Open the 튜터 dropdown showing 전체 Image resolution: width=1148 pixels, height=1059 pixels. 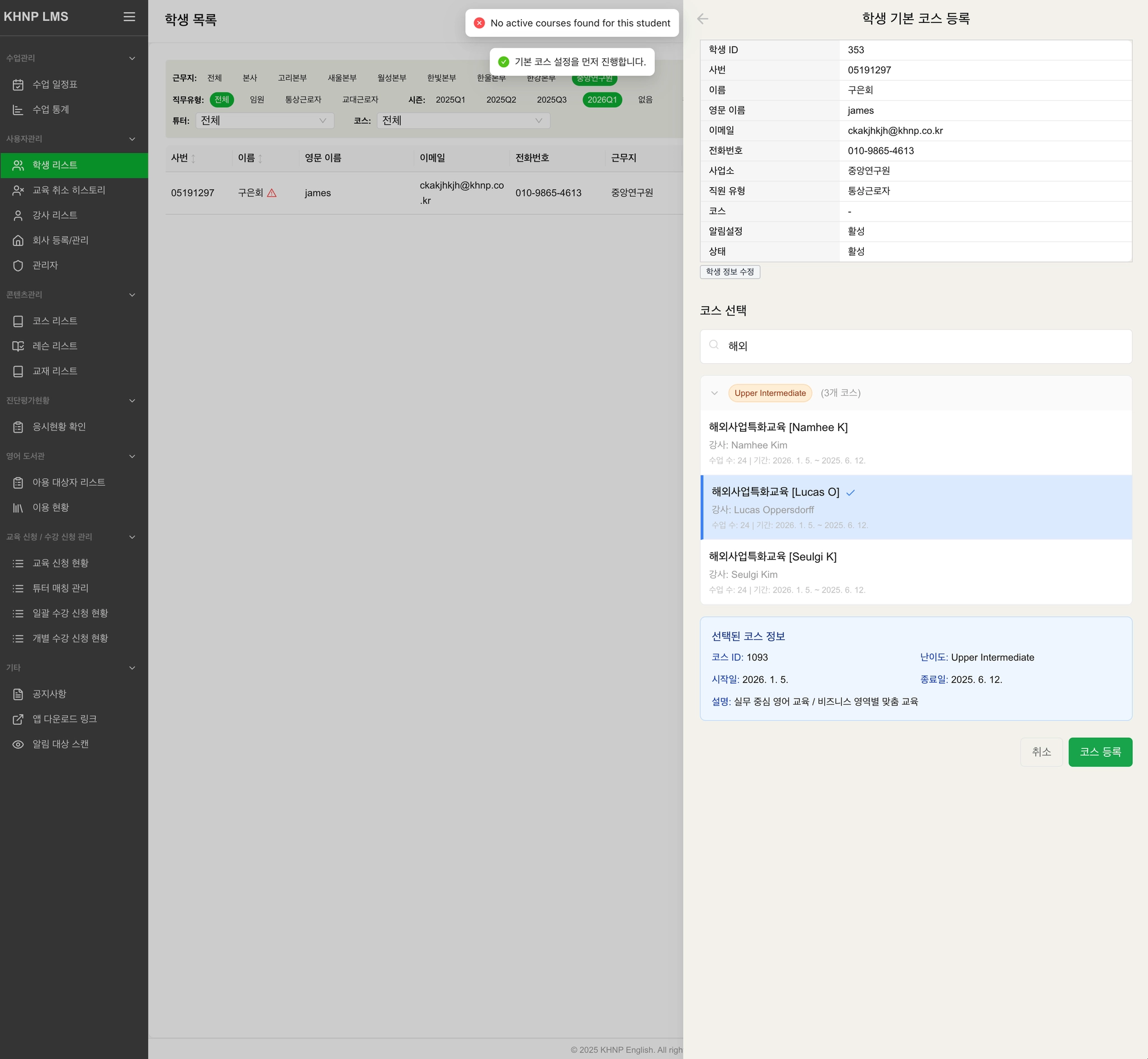point(264,121)
